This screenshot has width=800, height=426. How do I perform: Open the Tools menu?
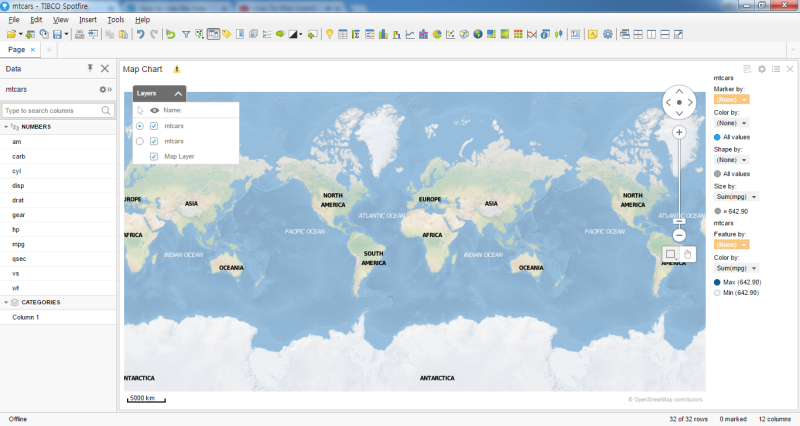[116, 19]
